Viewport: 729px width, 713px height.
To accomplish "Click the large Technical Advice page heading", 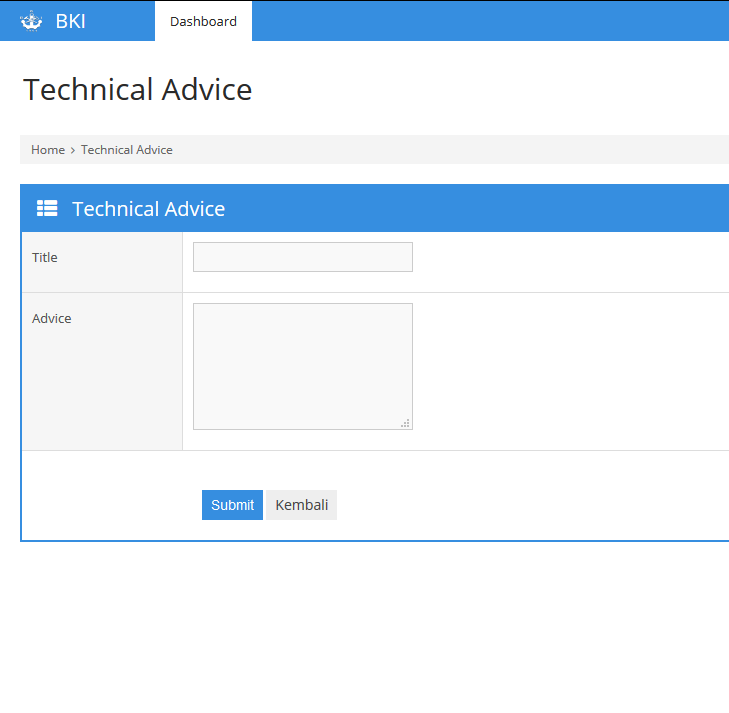I will pos(138,90).
